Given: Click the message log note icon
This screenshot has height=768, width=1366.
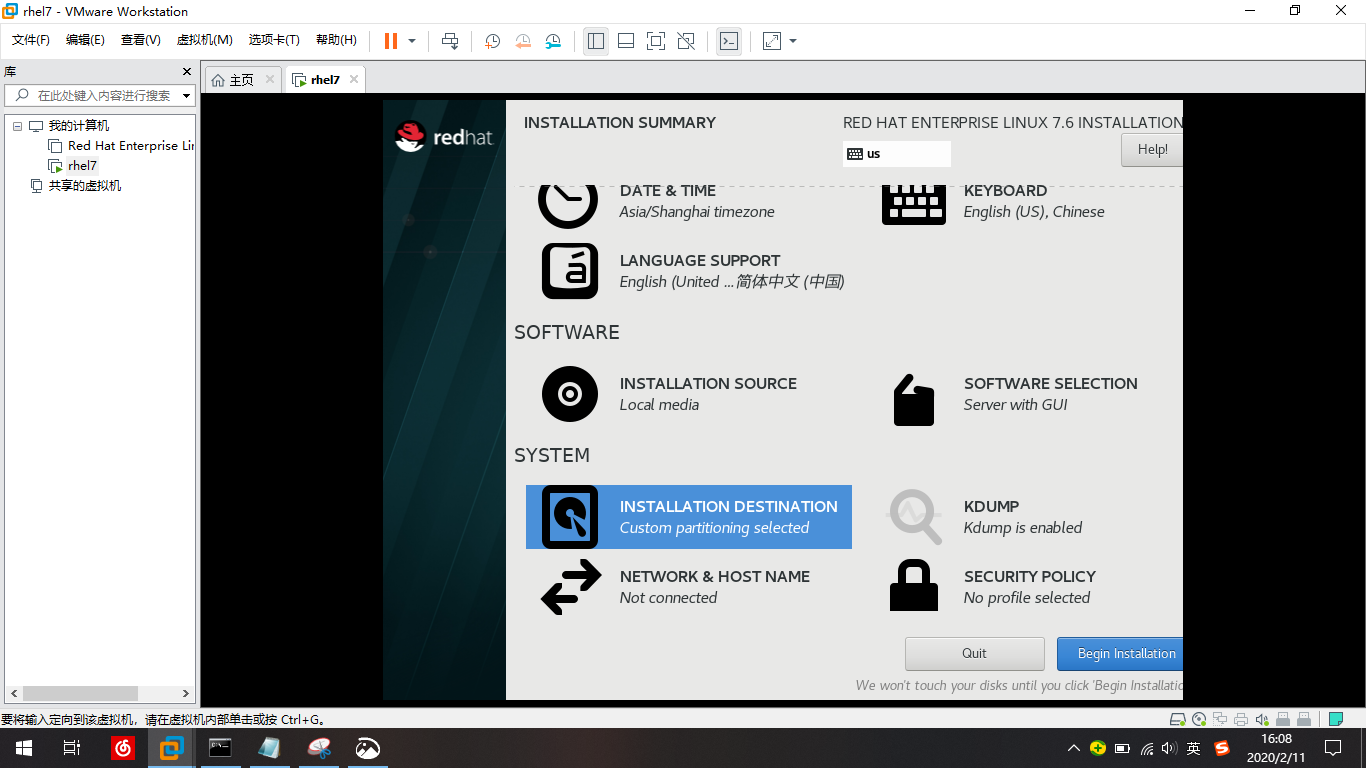Looking at the screenshot, I should coord(1335,719).
